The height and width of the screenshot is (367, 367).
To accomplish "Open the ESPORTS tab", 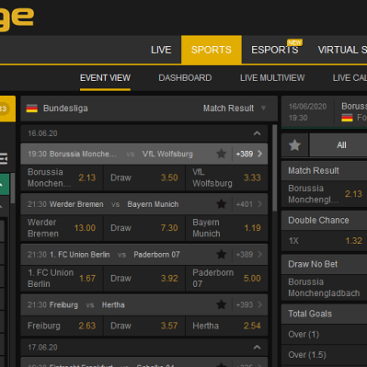I will coord(275,50).
